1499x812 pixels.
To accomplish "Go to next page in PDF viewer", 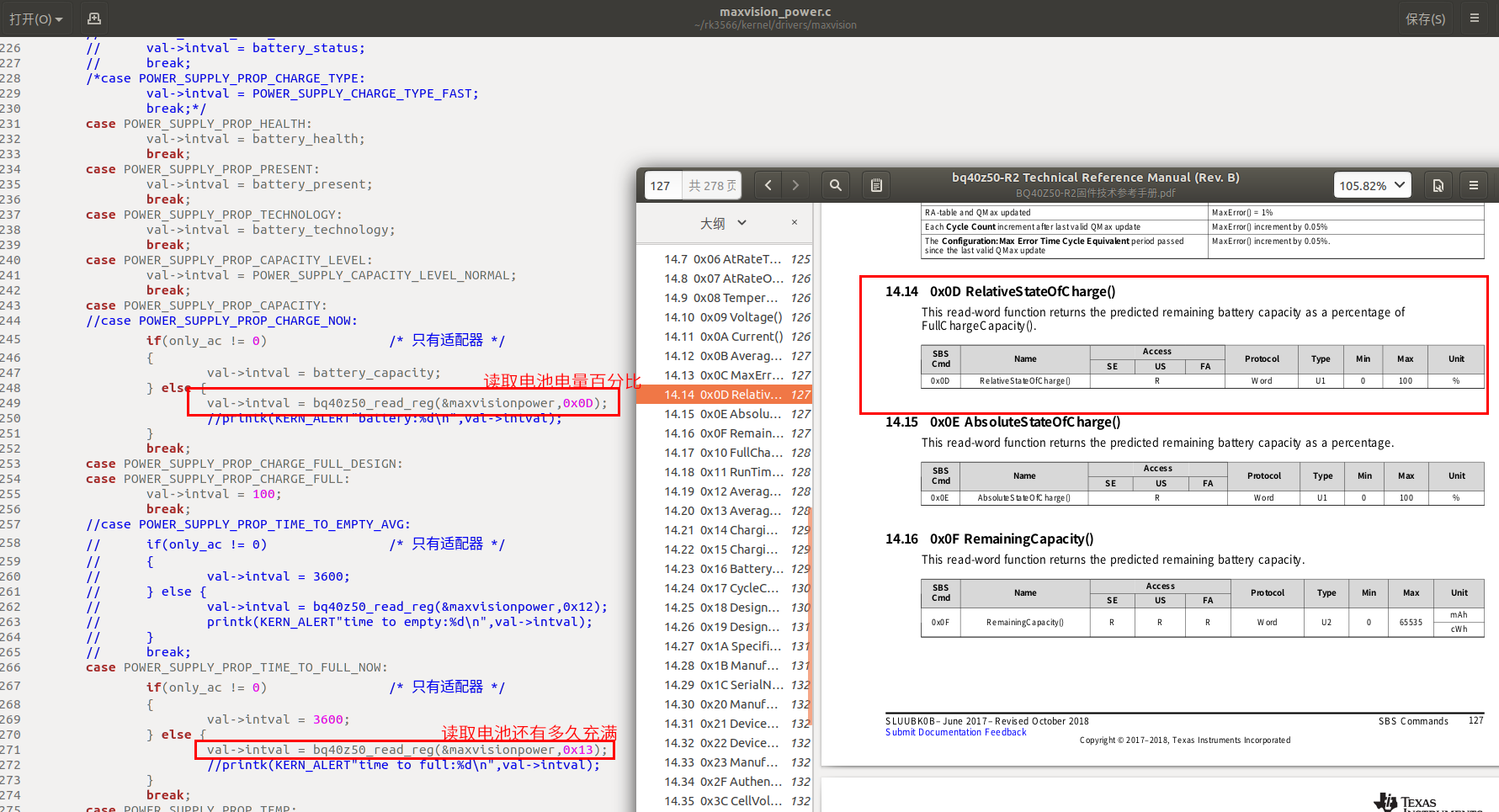I will coord(795,185).
